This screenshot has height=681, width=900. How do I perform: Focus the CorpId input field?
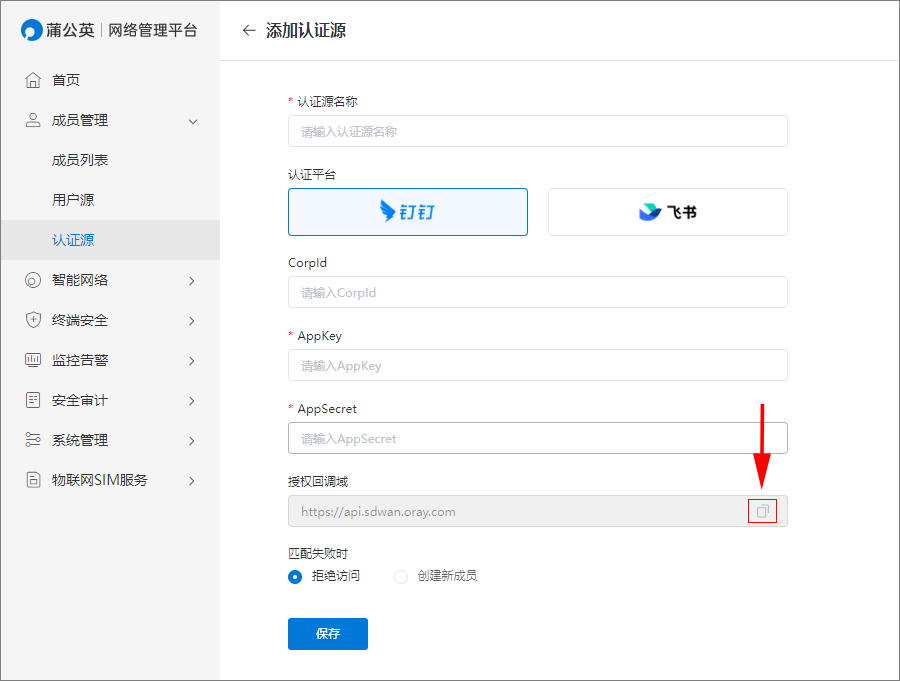coord(538,292)
